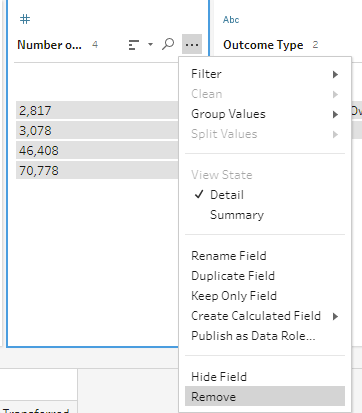Click the sort icon in Number field header
This screenshot has height=413, width=362.
click(134, 45)
